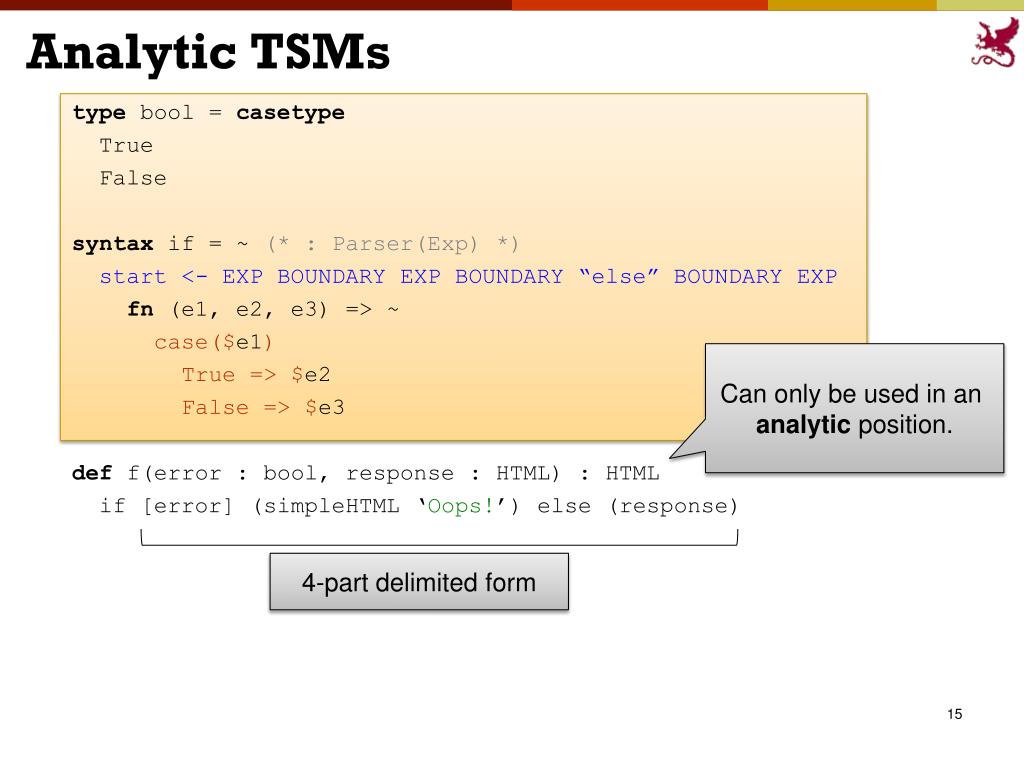Click the red dragon logo icon
This screenshot has width=1024, height=768.
pyautogui.click(x=995, y=42)
